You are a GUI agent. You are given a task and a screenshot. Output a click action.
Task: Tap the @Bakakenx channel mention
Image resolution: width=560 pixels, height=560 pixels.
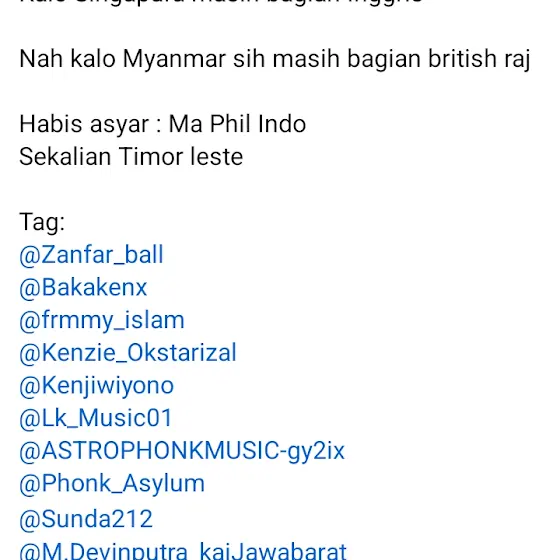(x=83, y=288)
